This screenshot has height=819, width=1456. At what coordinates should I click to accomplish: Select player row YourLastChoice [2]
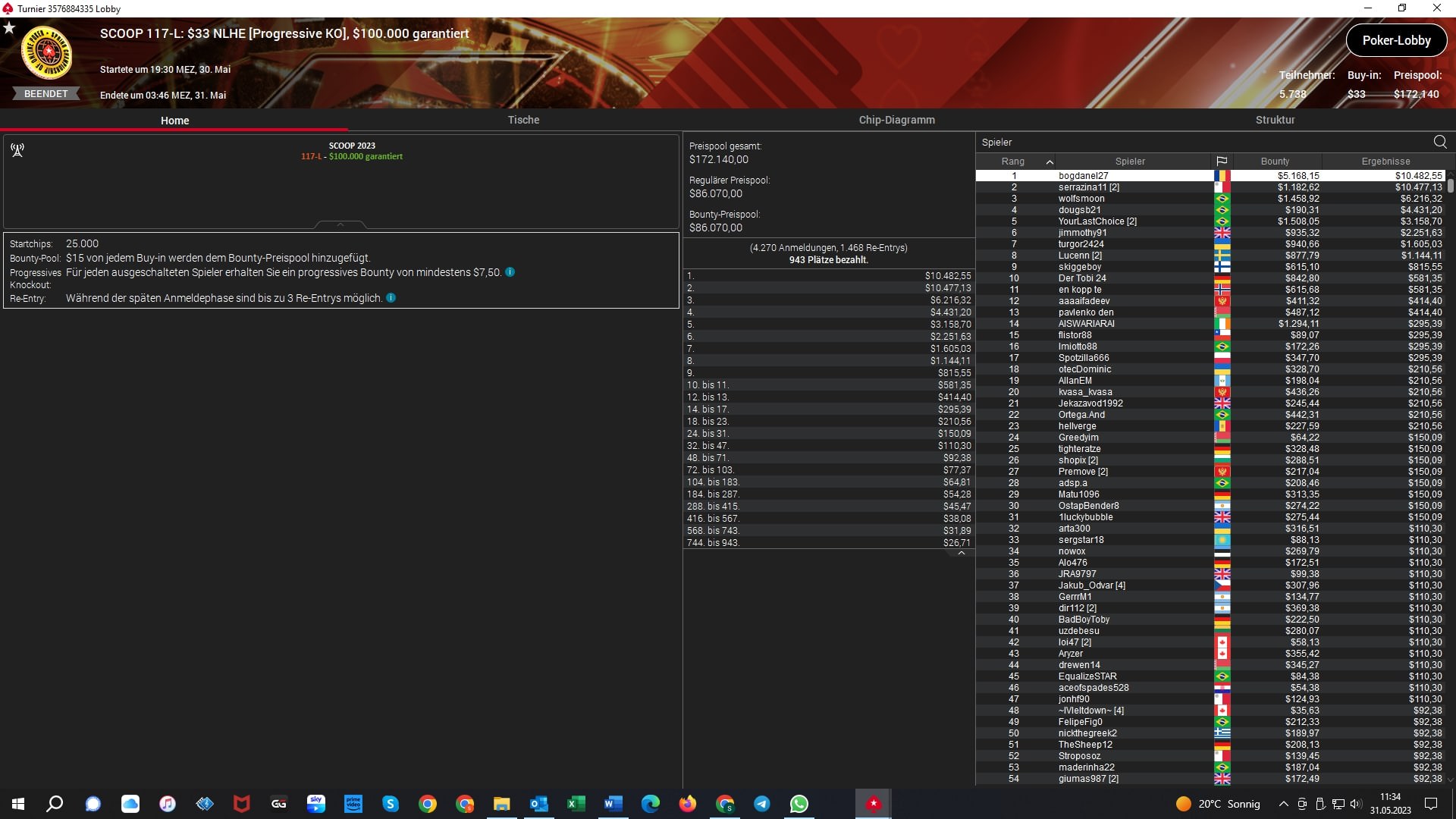coord(1211,221)
